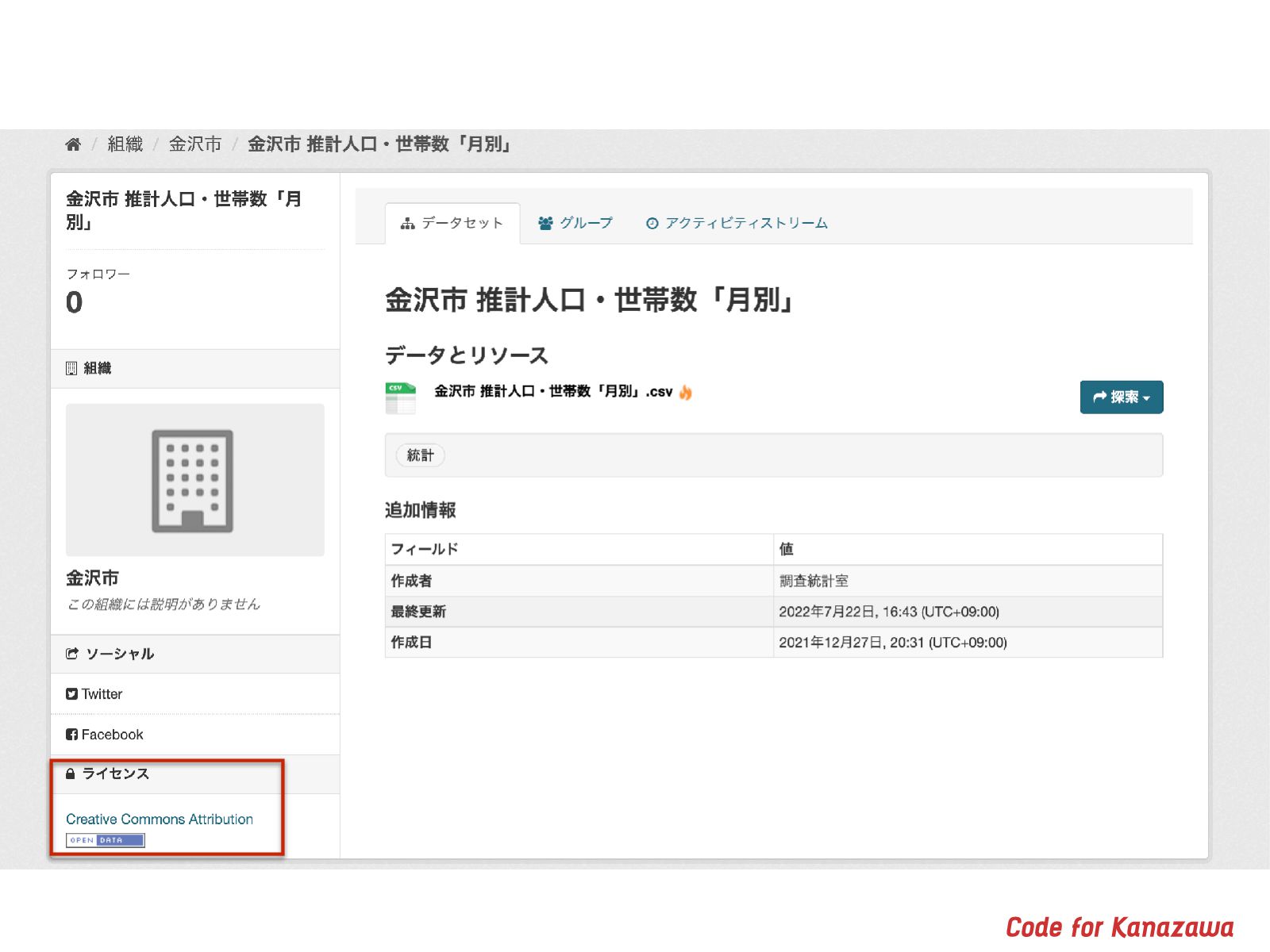
Task: Click the 調査統計室 author value
Action: (x=814, y=581)
